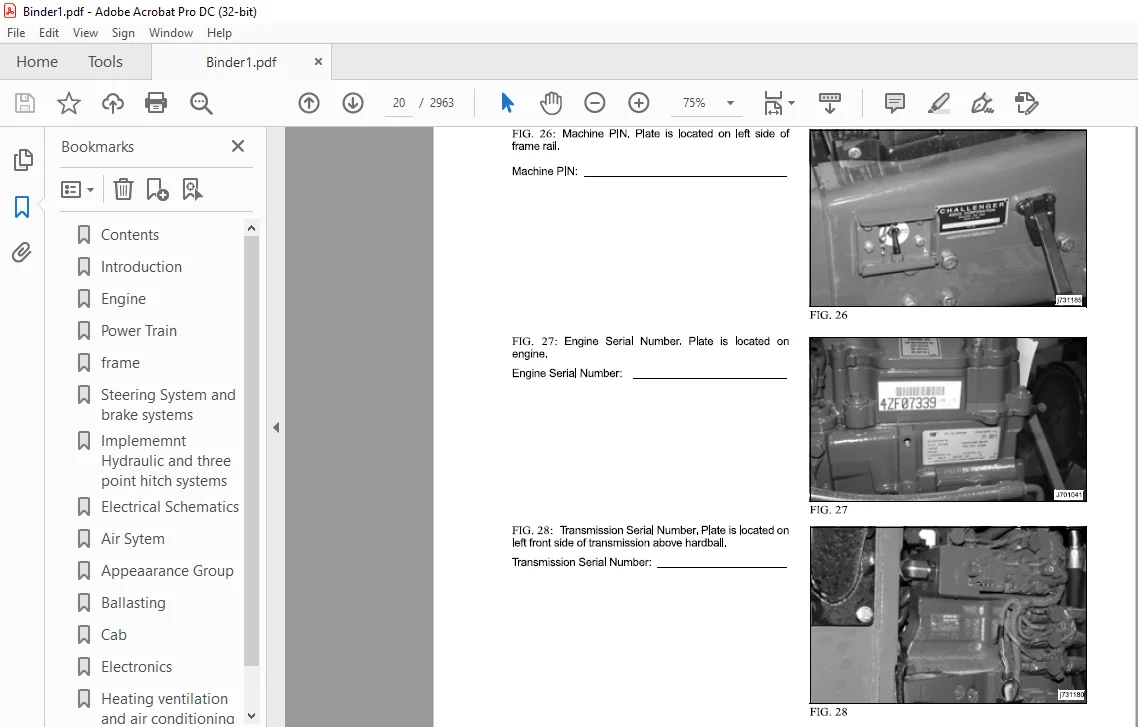Image resolution: width=1138 pixels, height=727 pixels.
Task: Zoom in with plus icon
Action: [639, 103]
